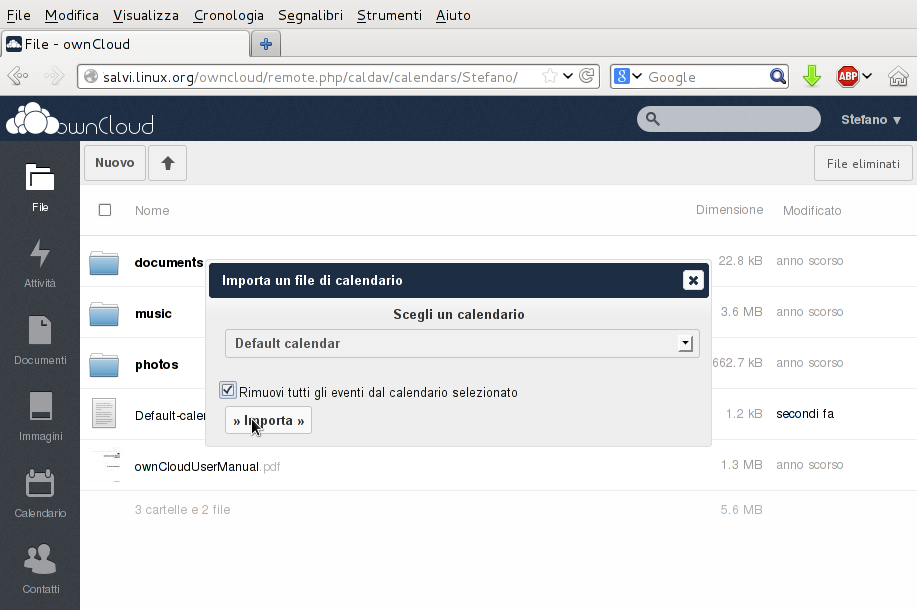Open the Cronologia menu

tap(229, 15)
